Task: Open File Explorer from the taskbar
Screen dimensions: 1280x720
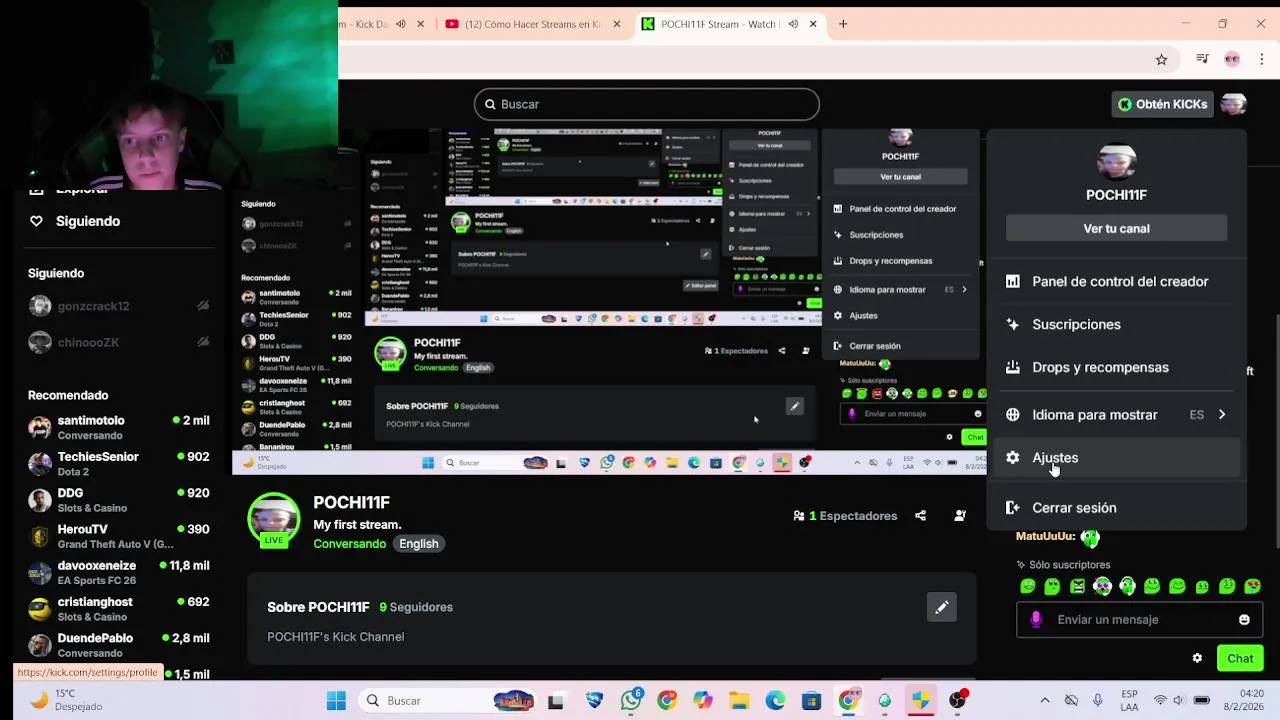Action: pyautogui.click(x=739, y=701)
